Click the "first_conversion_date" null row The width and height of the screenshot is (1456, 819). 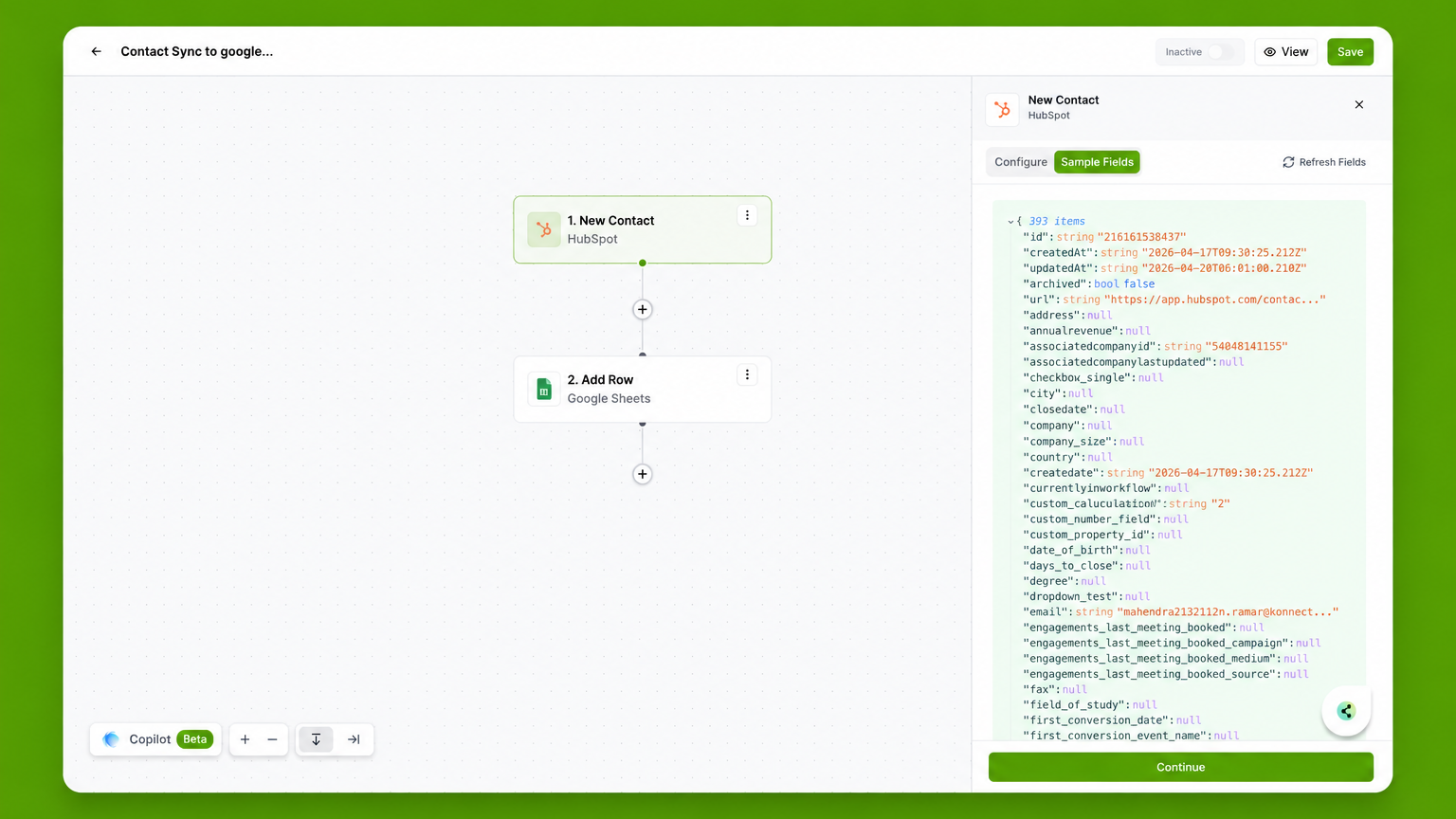[x=1112, y=720]
